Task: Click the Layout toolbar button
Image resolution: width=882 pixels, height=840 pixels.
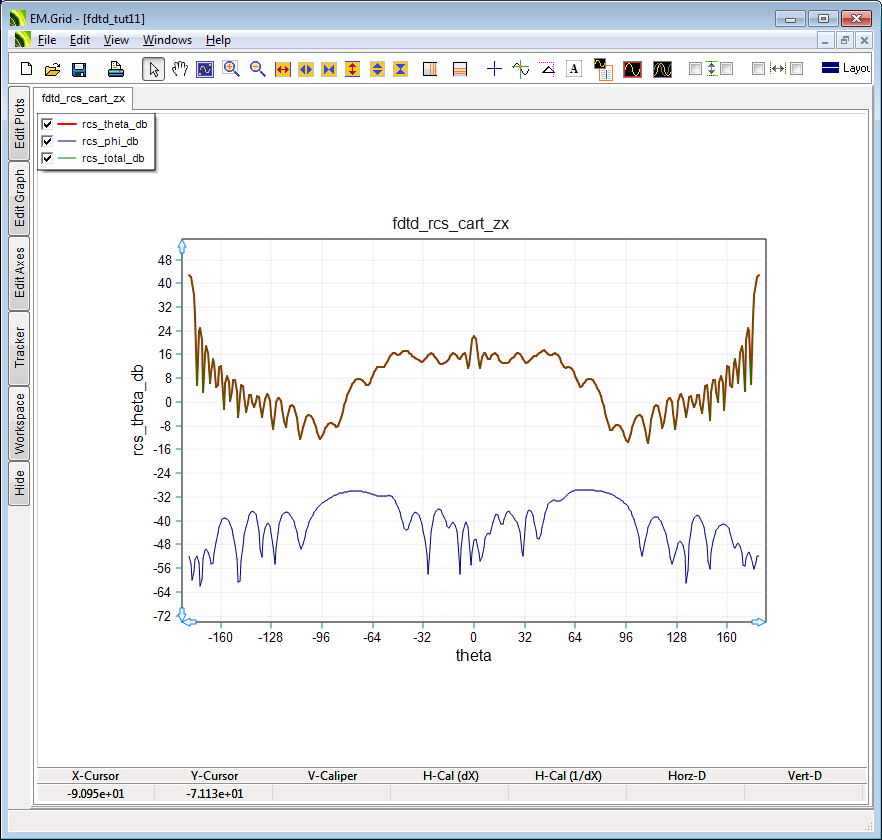Action: tap(846, 69)
